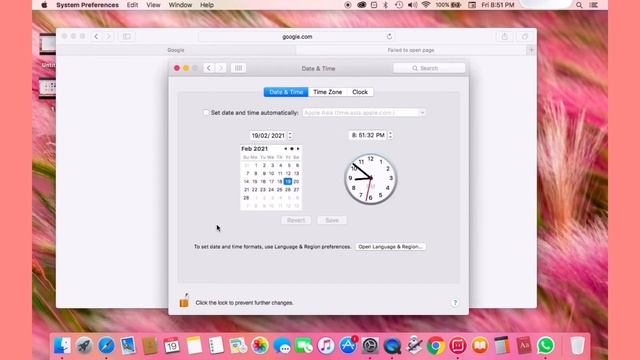
Task: Open Bluetooth menu bar icon
Action: (x=386, y=5)
